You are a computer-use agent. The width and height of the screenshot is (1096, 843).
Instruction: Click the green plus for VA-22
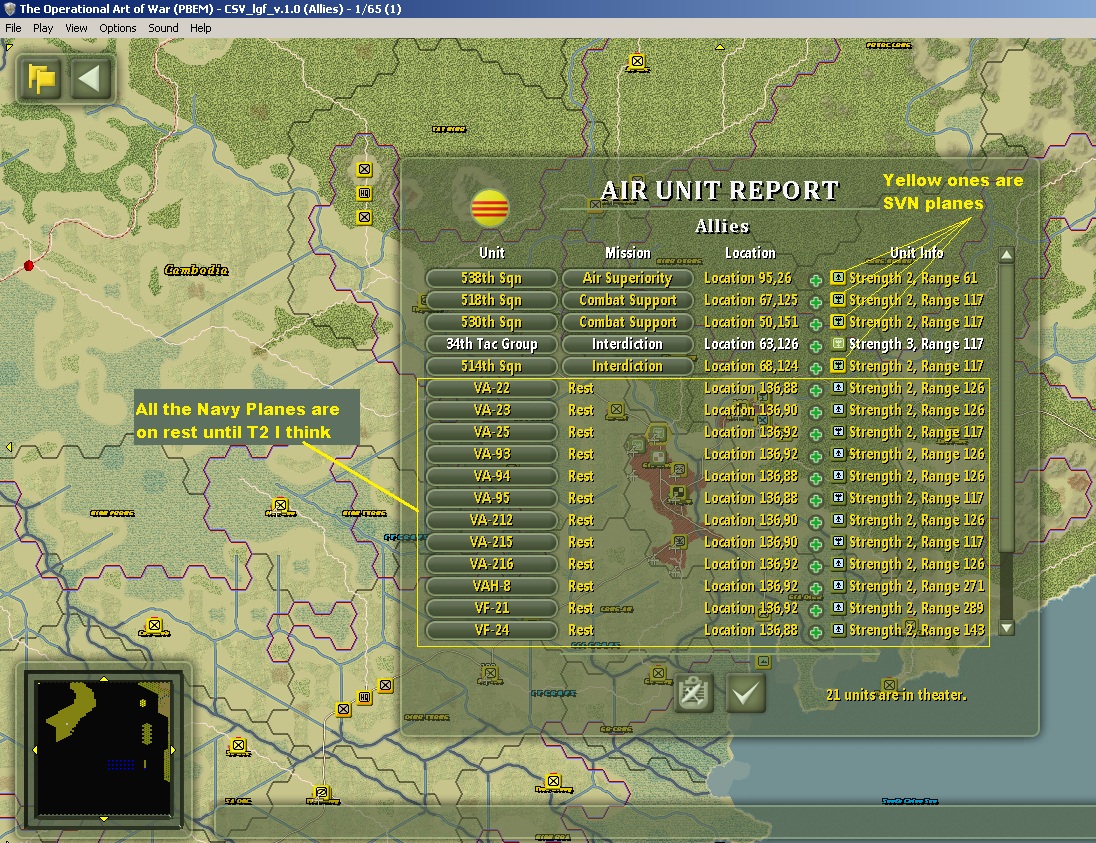(815, 390)
